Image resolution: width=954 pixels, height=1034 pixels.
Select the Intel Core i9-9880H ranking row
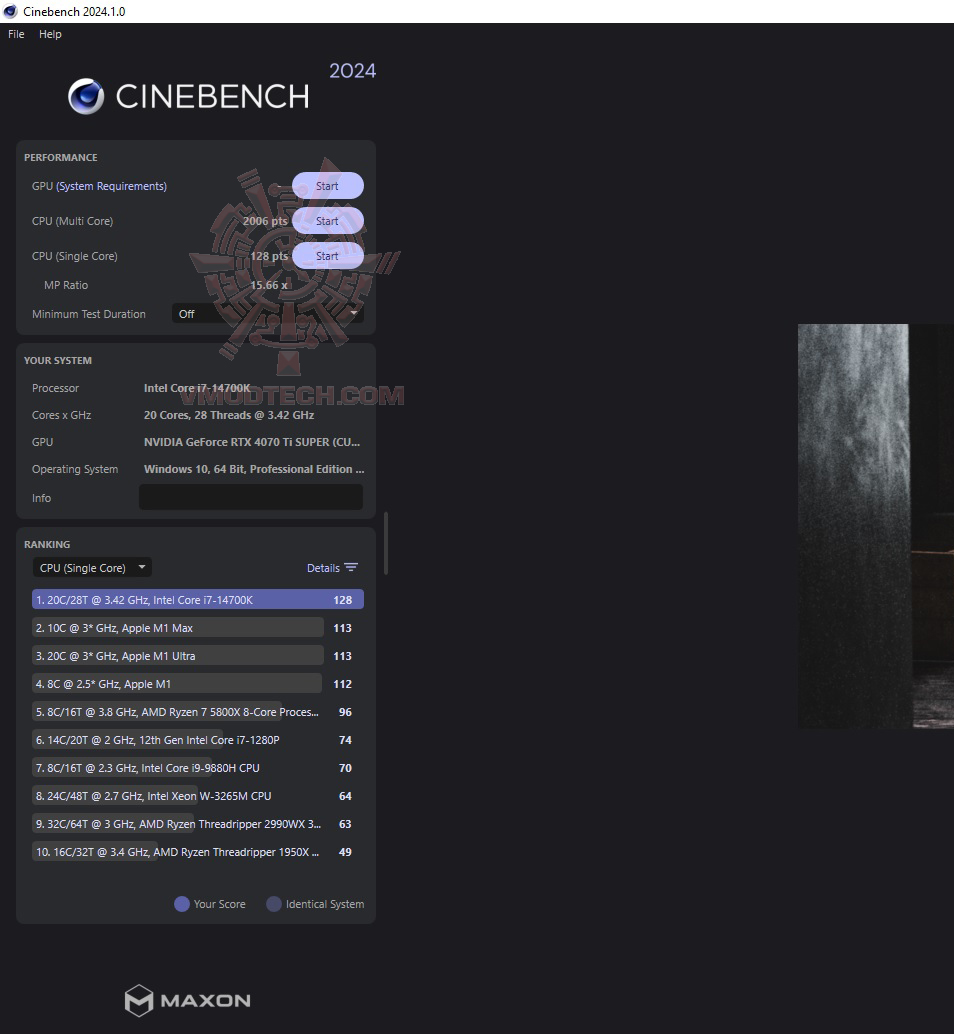(198, 768)
